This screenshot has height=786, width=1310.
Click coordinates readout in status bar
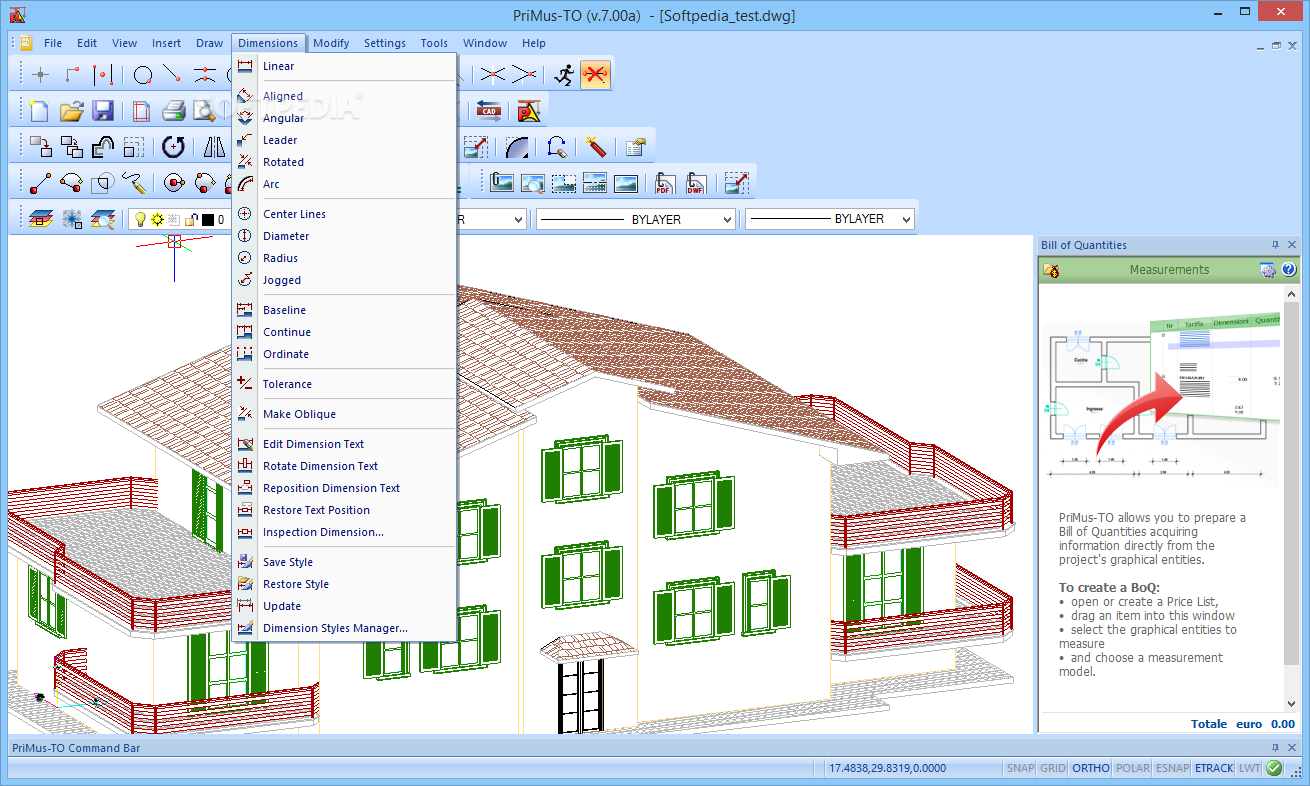coord(887,768)
